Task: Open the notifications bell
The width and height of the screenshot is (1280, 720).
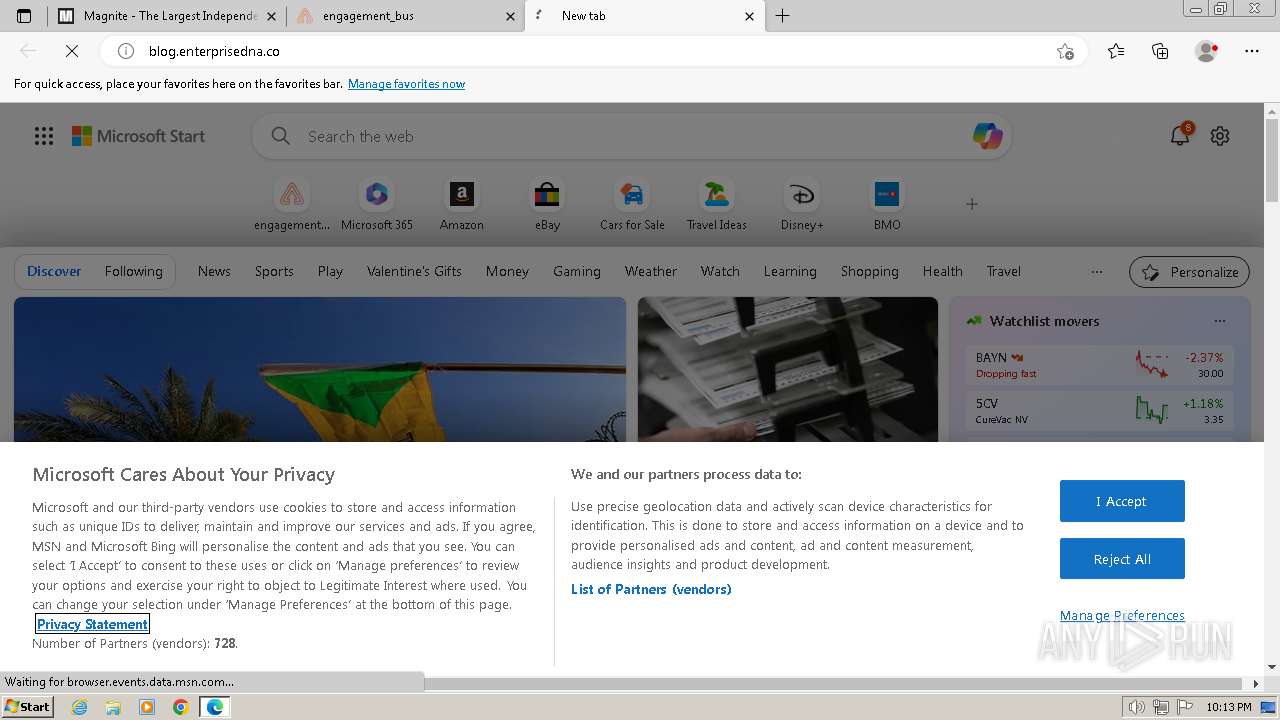Action: (x=1180, y=136)
